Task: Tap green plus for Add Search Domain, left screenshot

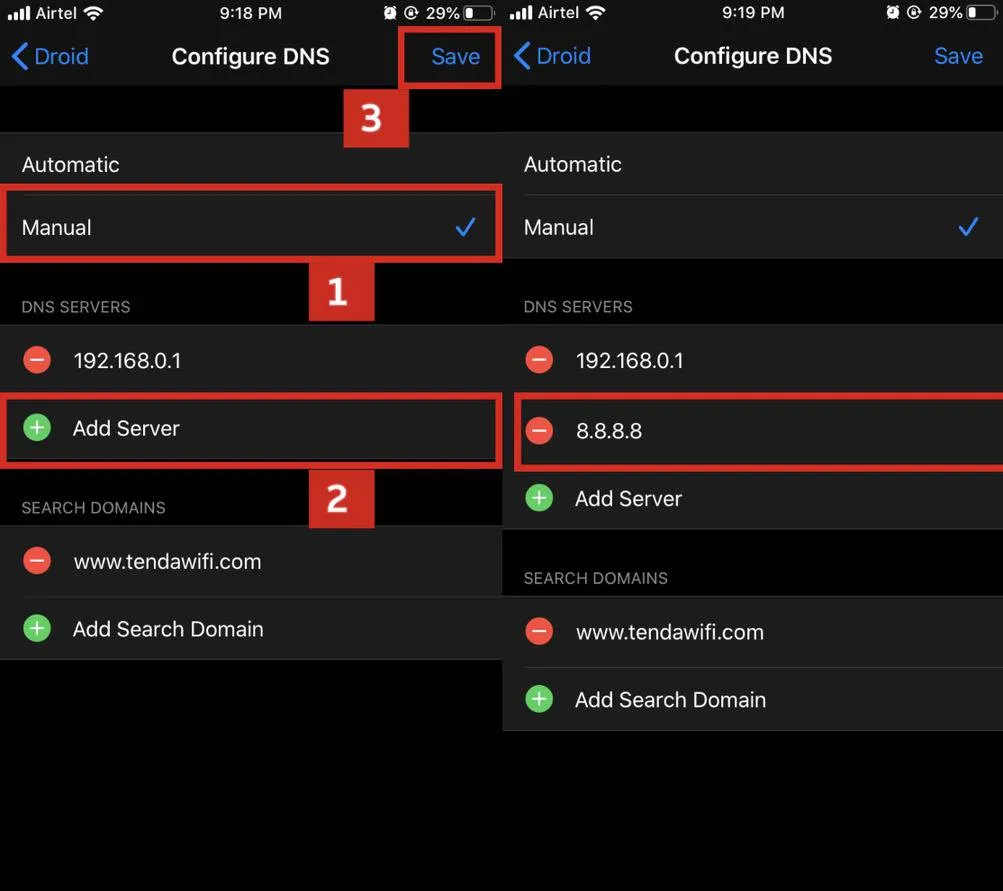Action: 37,629
